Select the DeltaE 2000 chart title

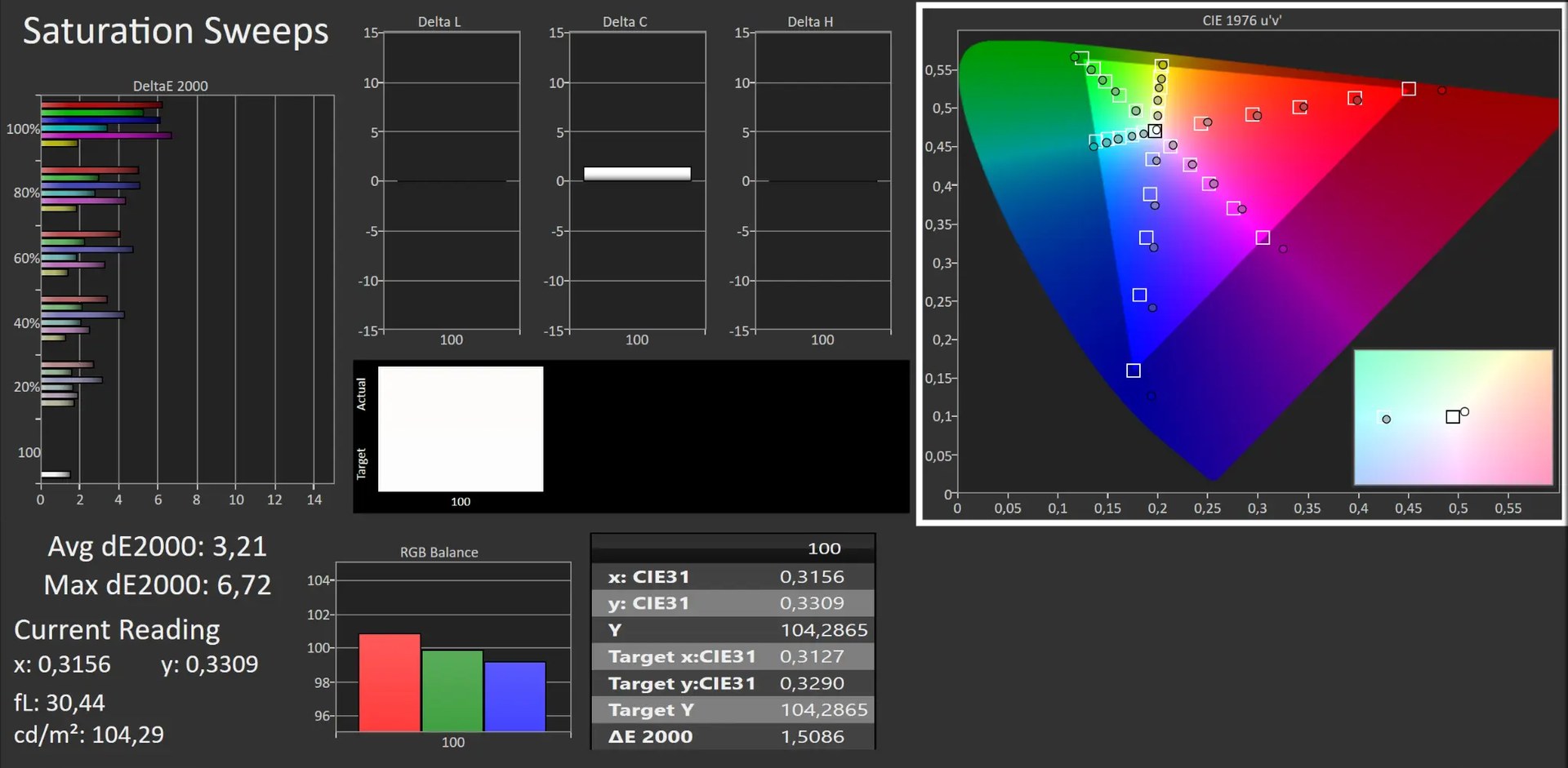(x=170, y=86)
